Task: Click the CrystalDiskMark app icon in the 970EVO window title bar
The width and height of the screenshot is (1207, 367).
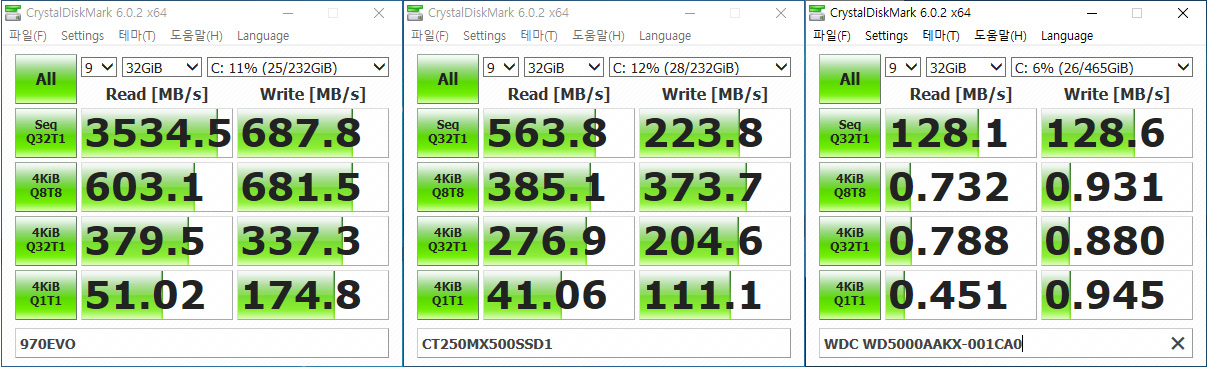Action: tap(13, 13)
